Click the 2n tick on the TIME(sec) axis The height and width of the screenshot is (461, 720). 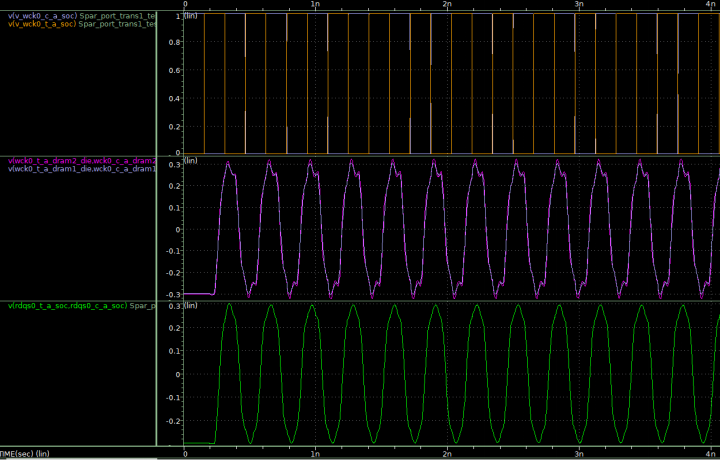tap(447, 454)
